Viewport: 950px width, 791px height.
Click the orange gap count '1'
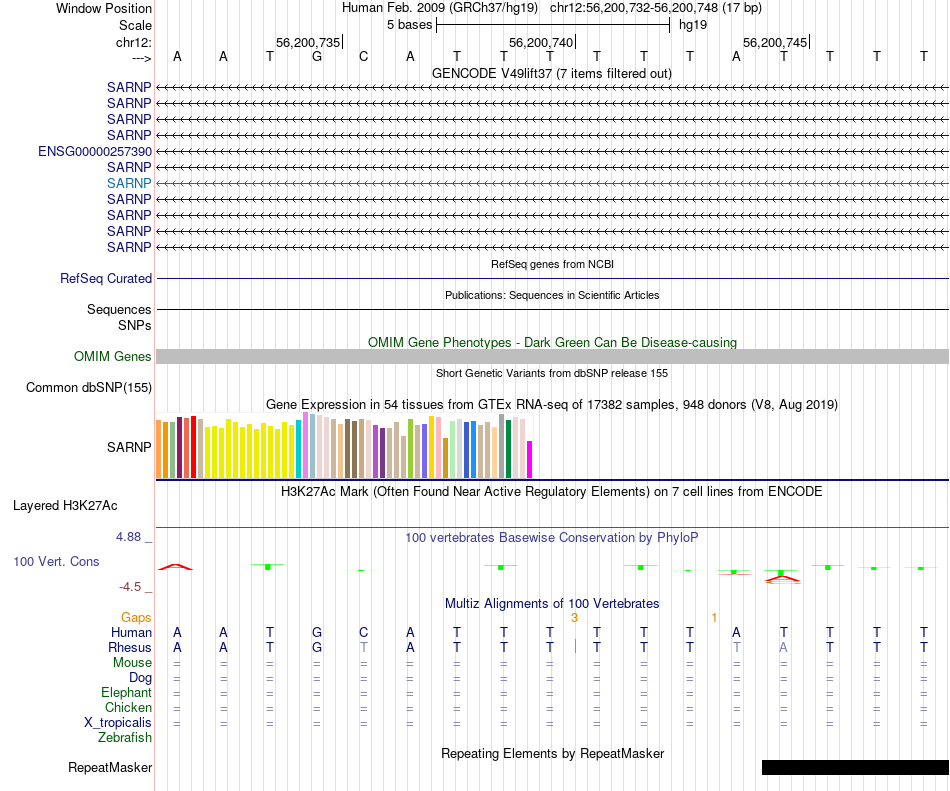pos(714,618)
